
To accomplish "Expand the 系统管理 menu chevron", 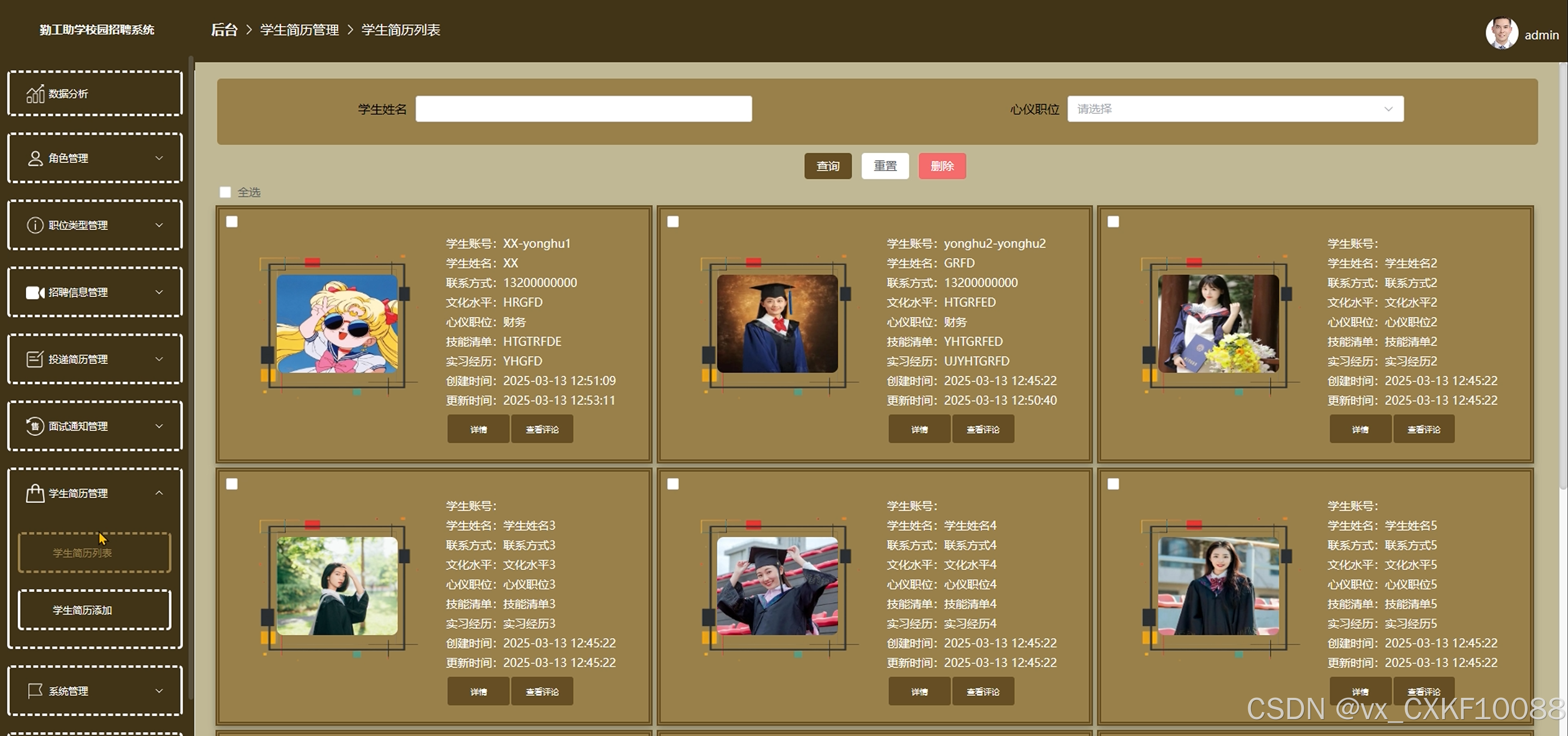I will tap(160, 691).
